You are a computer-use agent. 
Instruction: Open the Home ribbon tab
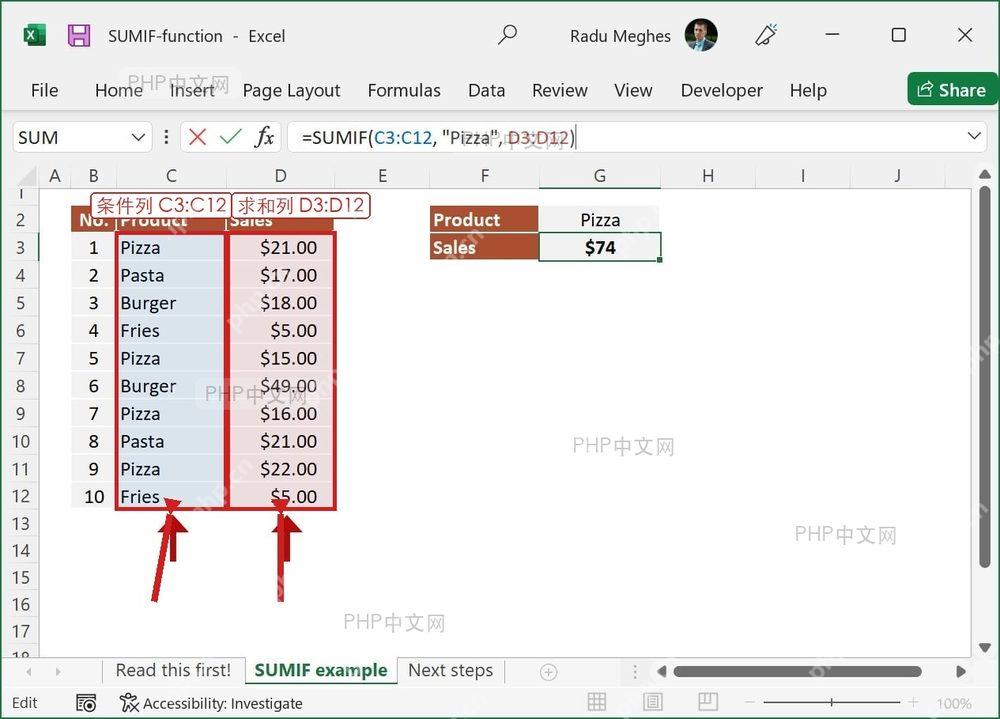click(x=119, y=91)
